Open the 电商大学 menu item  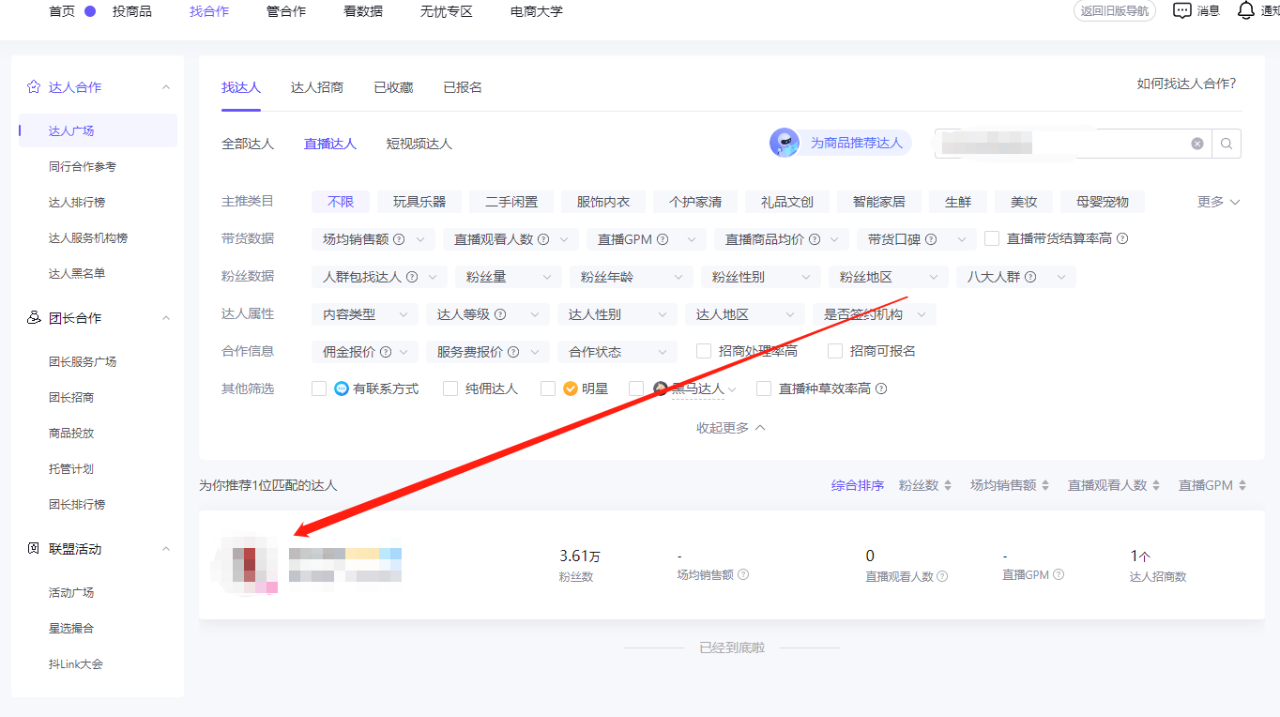tap(536, 11)
